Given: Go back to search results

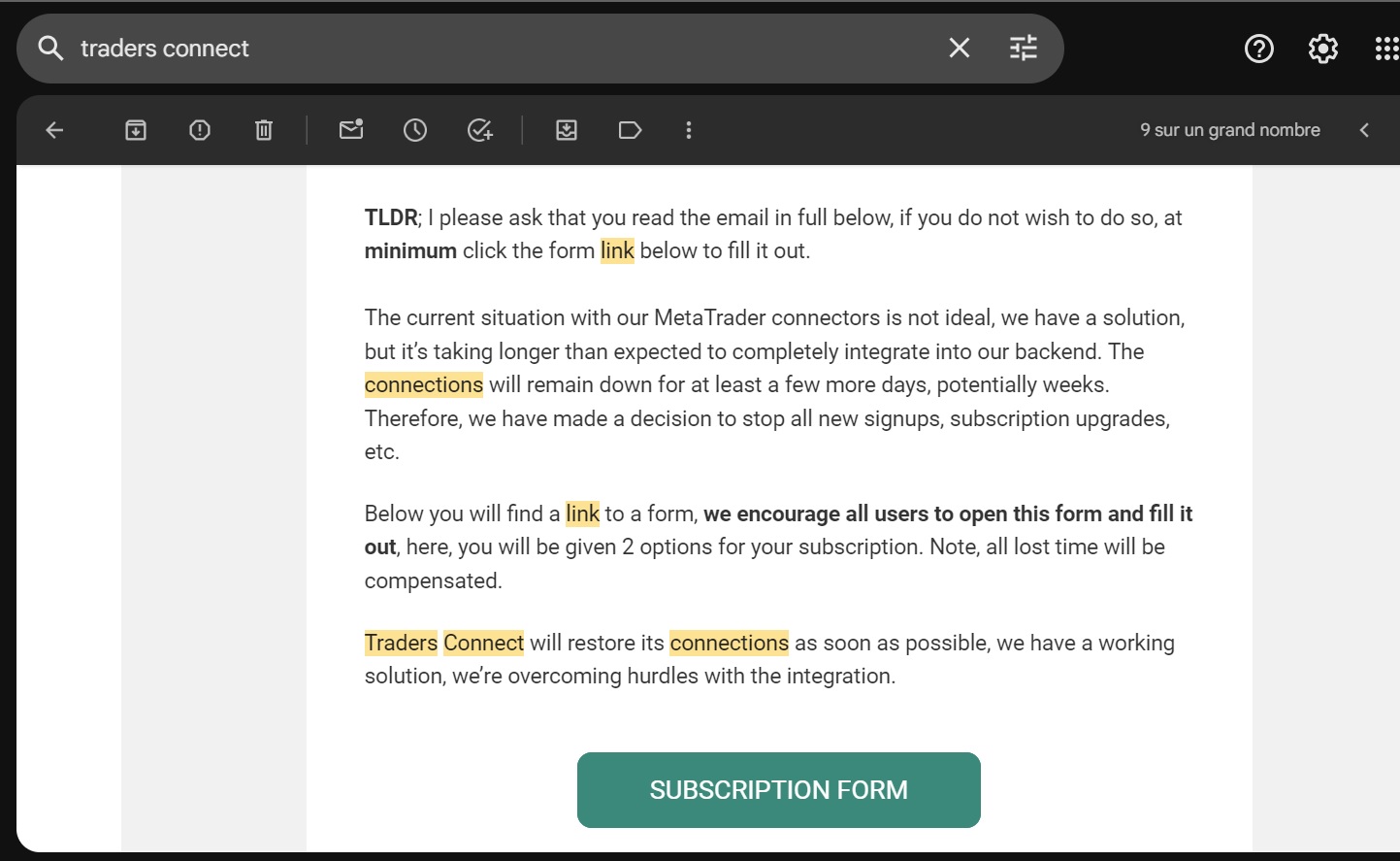Looking at the screenshot, I should (x=55, y=130).
